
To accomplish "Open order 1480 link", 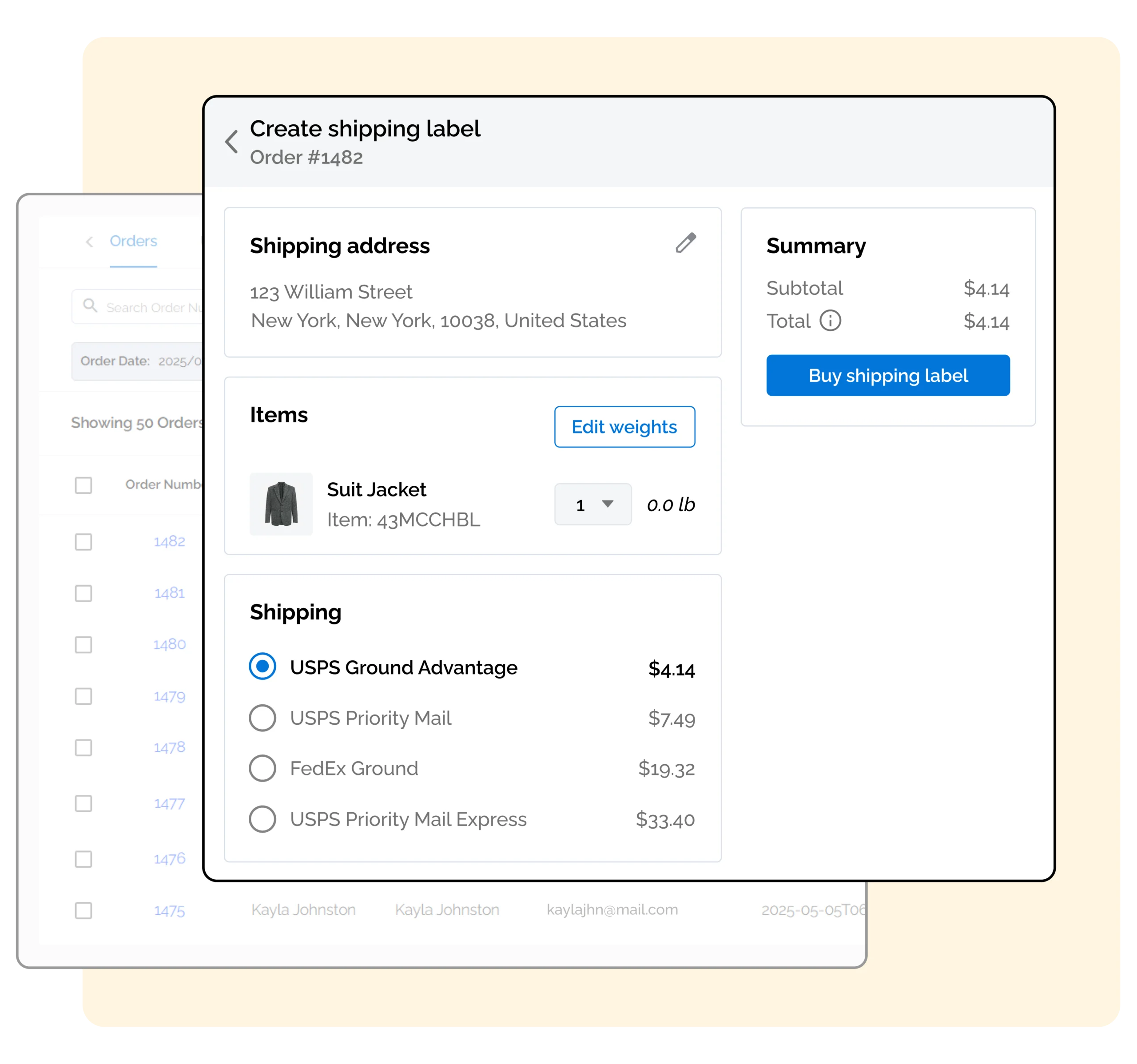I will pos(169,644).
